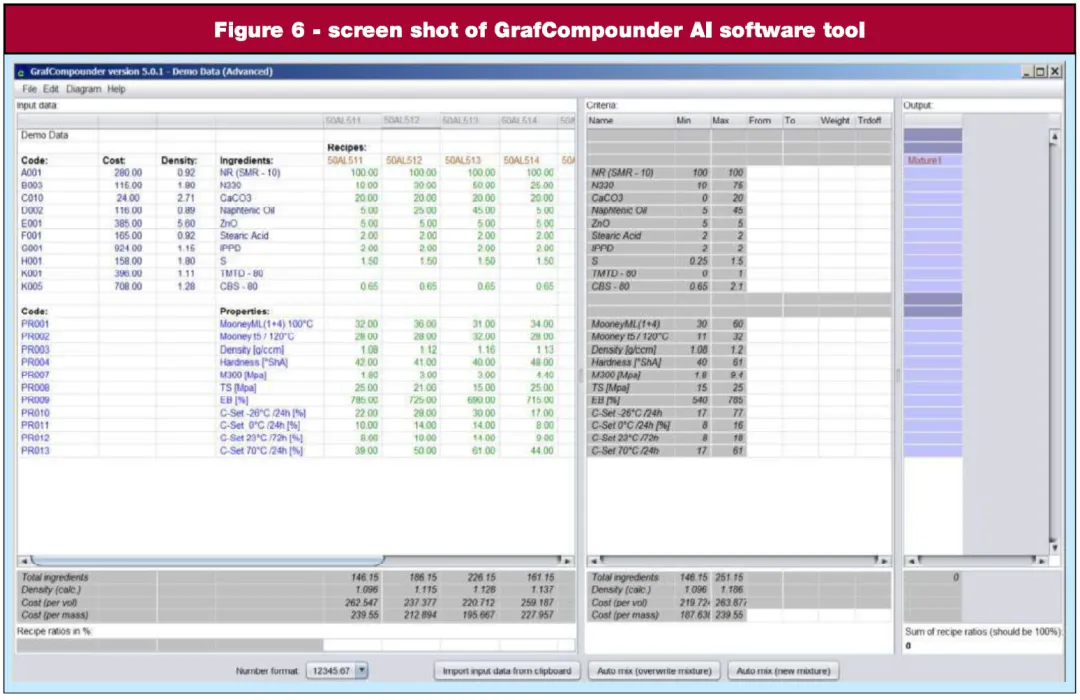The width and height of the screenshot is (1080, 700).
Task: Click the Cost (per mass) value 239.55 in input data
Action: pos(365,615)
